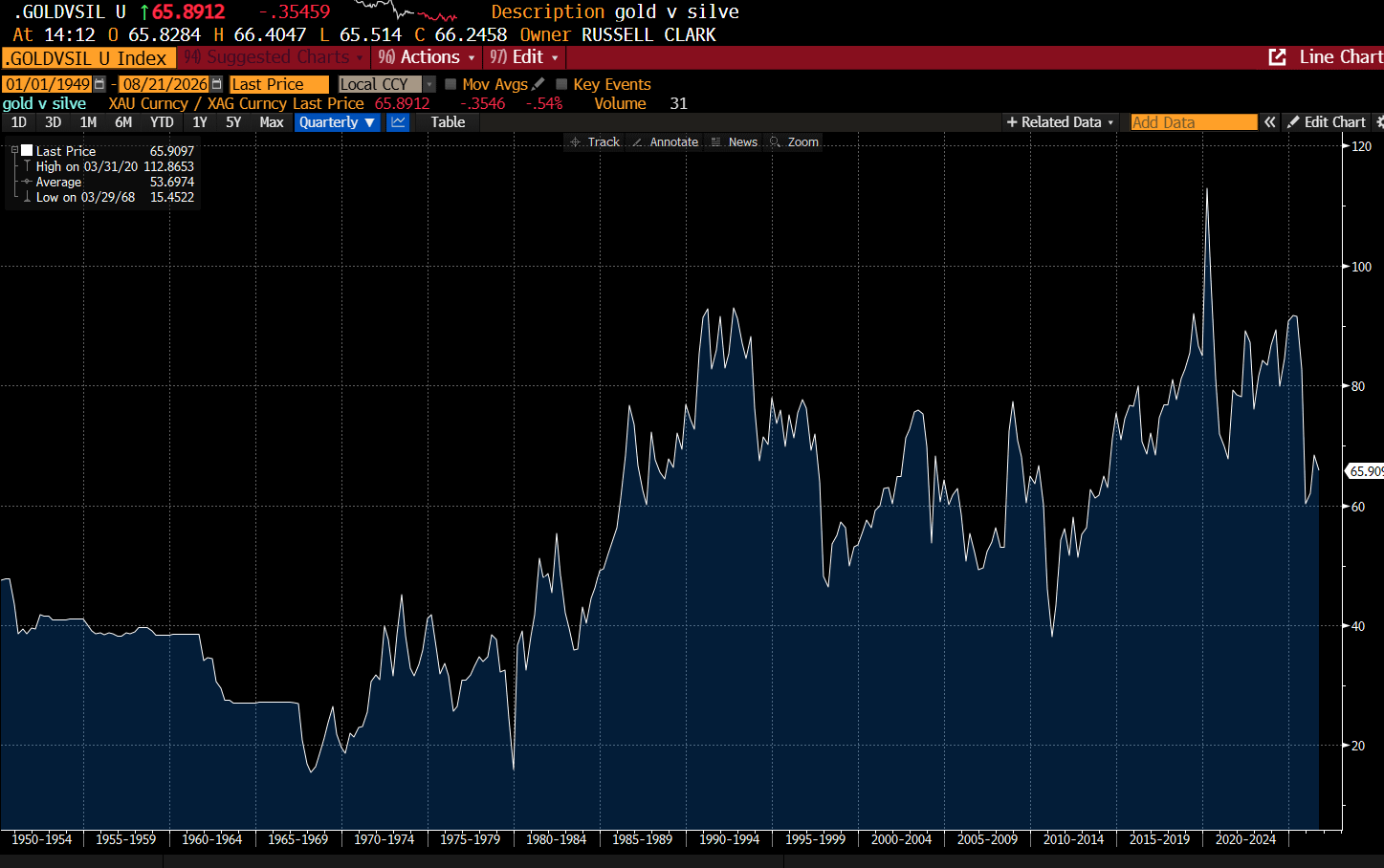This screenshot has height=868, width=1384.
Task: Click the Average marker icon in legend
Action: coord(27,182)
